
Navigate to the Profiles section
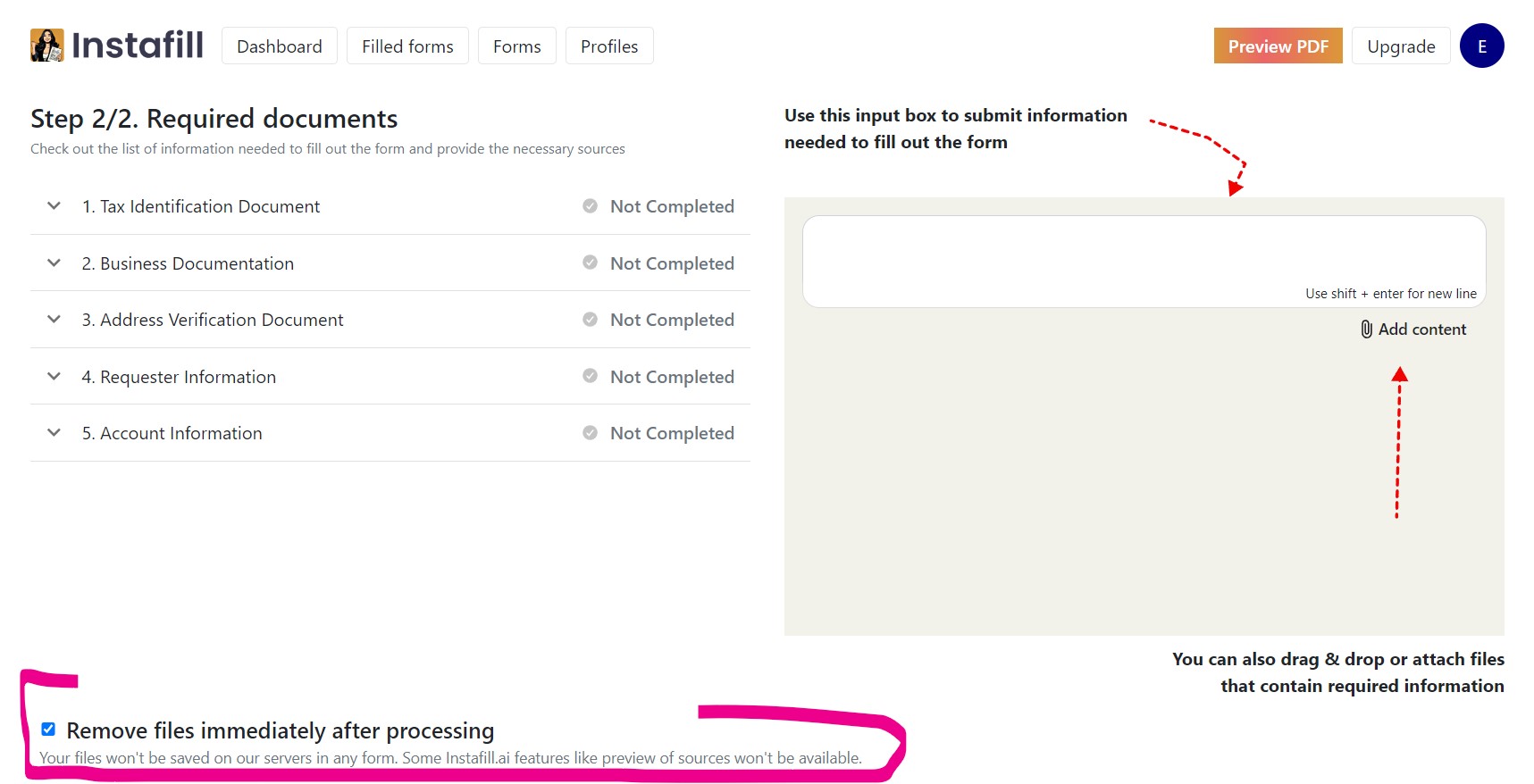[x=609, y=46]
